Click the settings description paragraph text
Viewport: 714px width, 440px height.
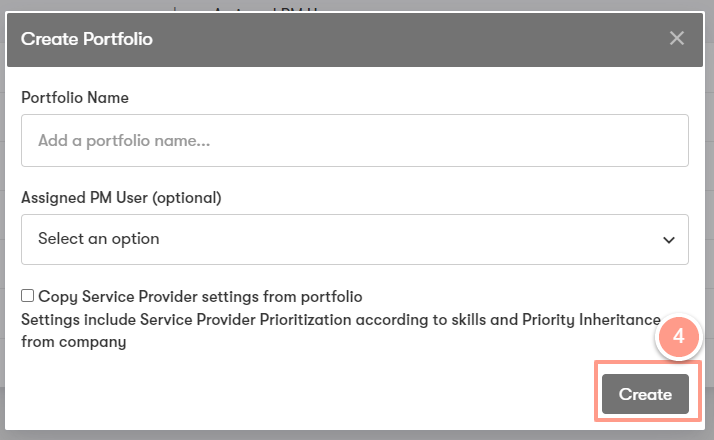(341, 331)
